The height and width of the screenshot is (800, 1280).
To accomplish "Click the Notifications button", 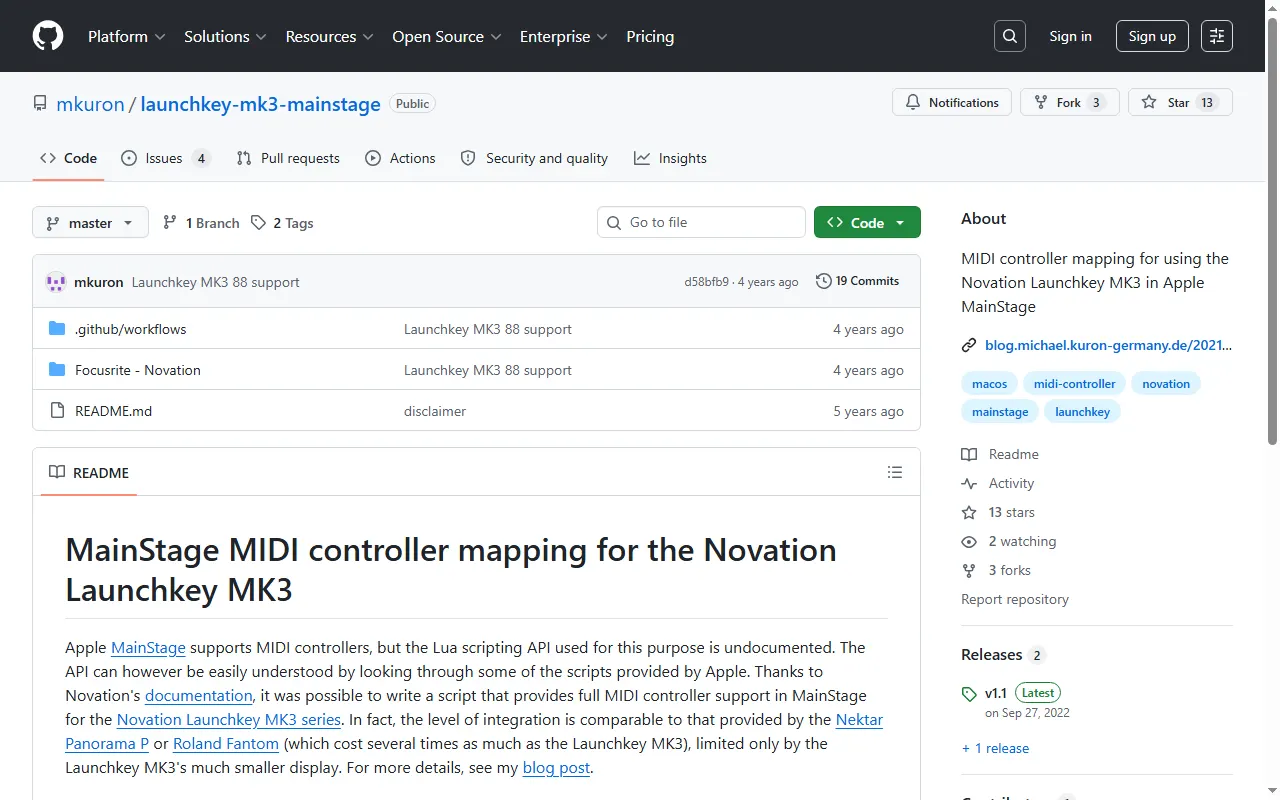I will point(952,103).
